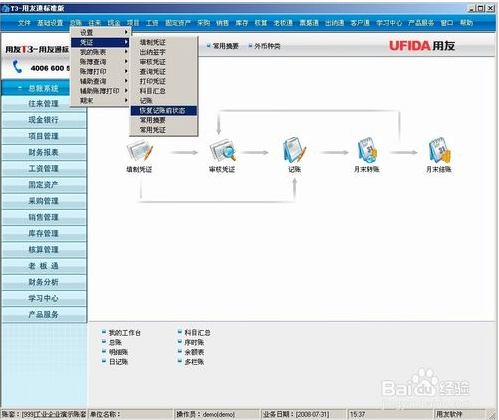Open the 工资管理 sidebar module
The width and height of the screenshot is (499, 420).
point(44,169)
